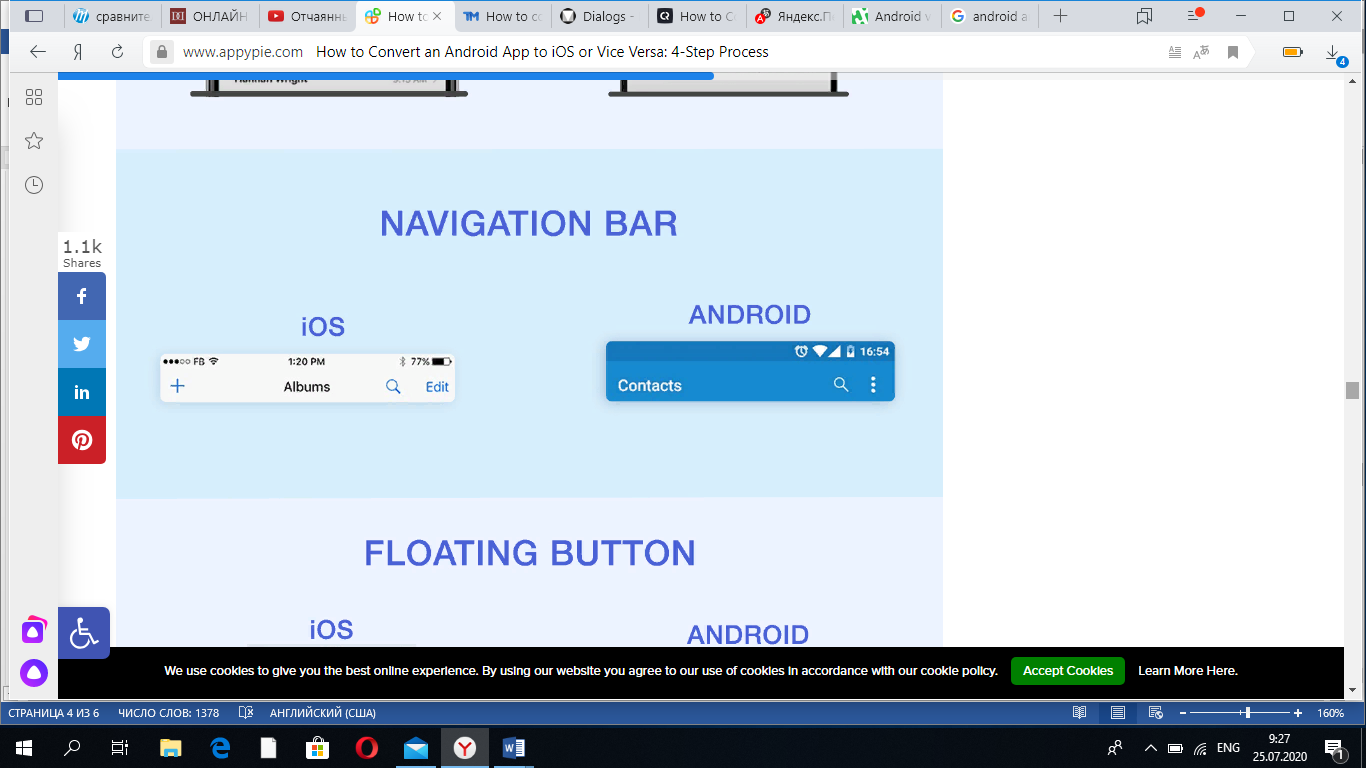1366x768 pixels.
Task: Toggle the browser side panel
Action: click(34, 16)
